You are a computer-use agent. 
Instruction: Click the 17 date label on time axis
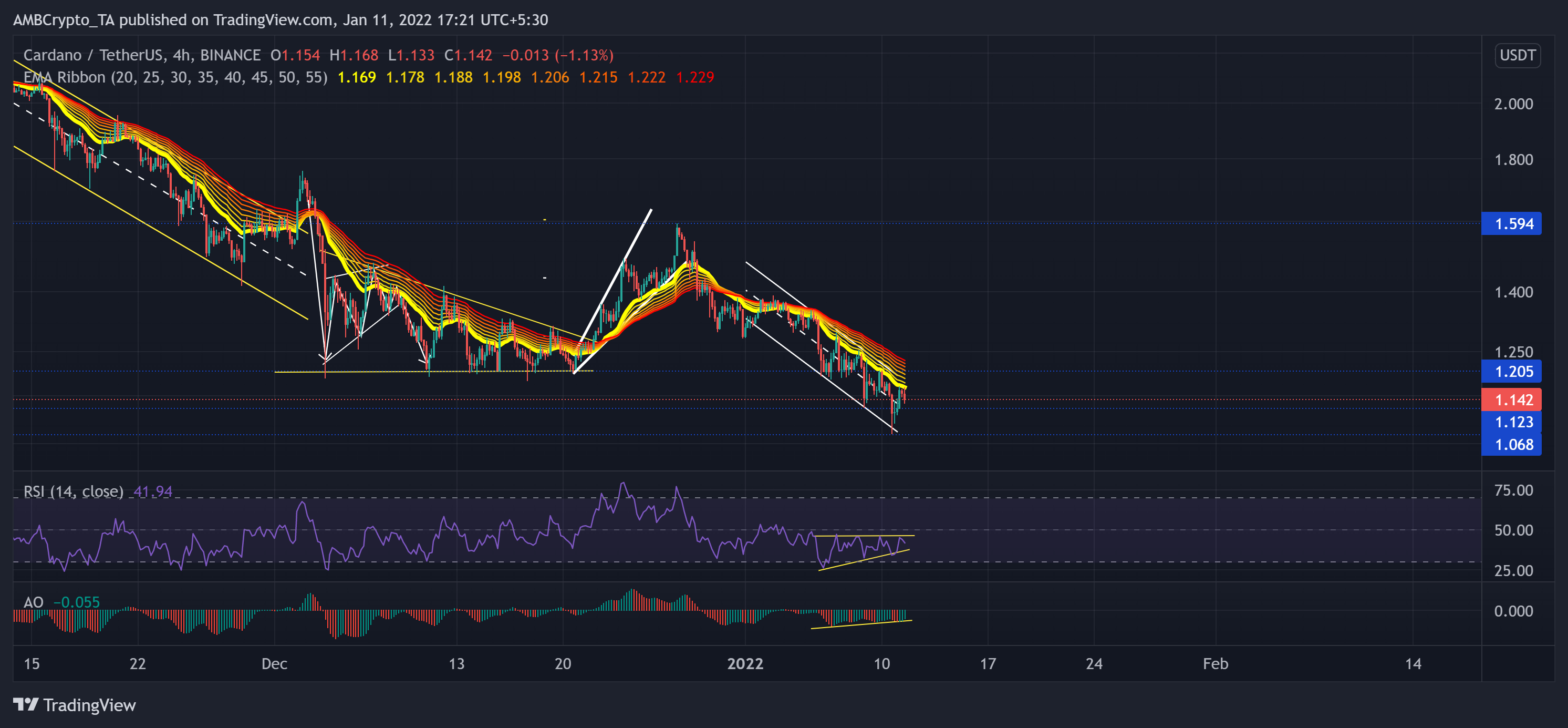pos(988,663)
